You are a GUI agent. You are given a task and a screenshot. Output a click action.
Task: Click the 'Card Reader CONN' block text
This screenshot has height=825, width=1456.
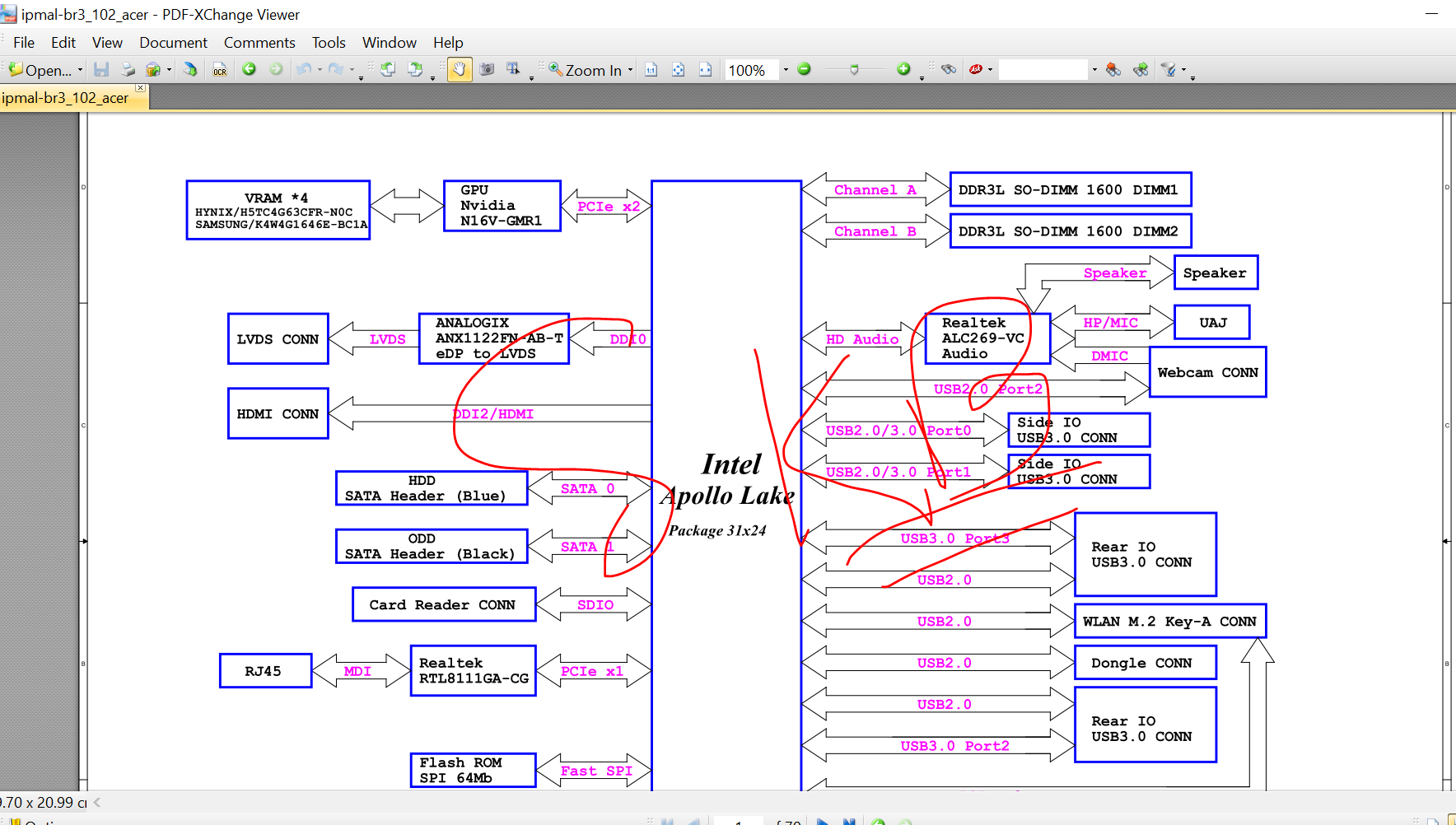tap(442, 605)
